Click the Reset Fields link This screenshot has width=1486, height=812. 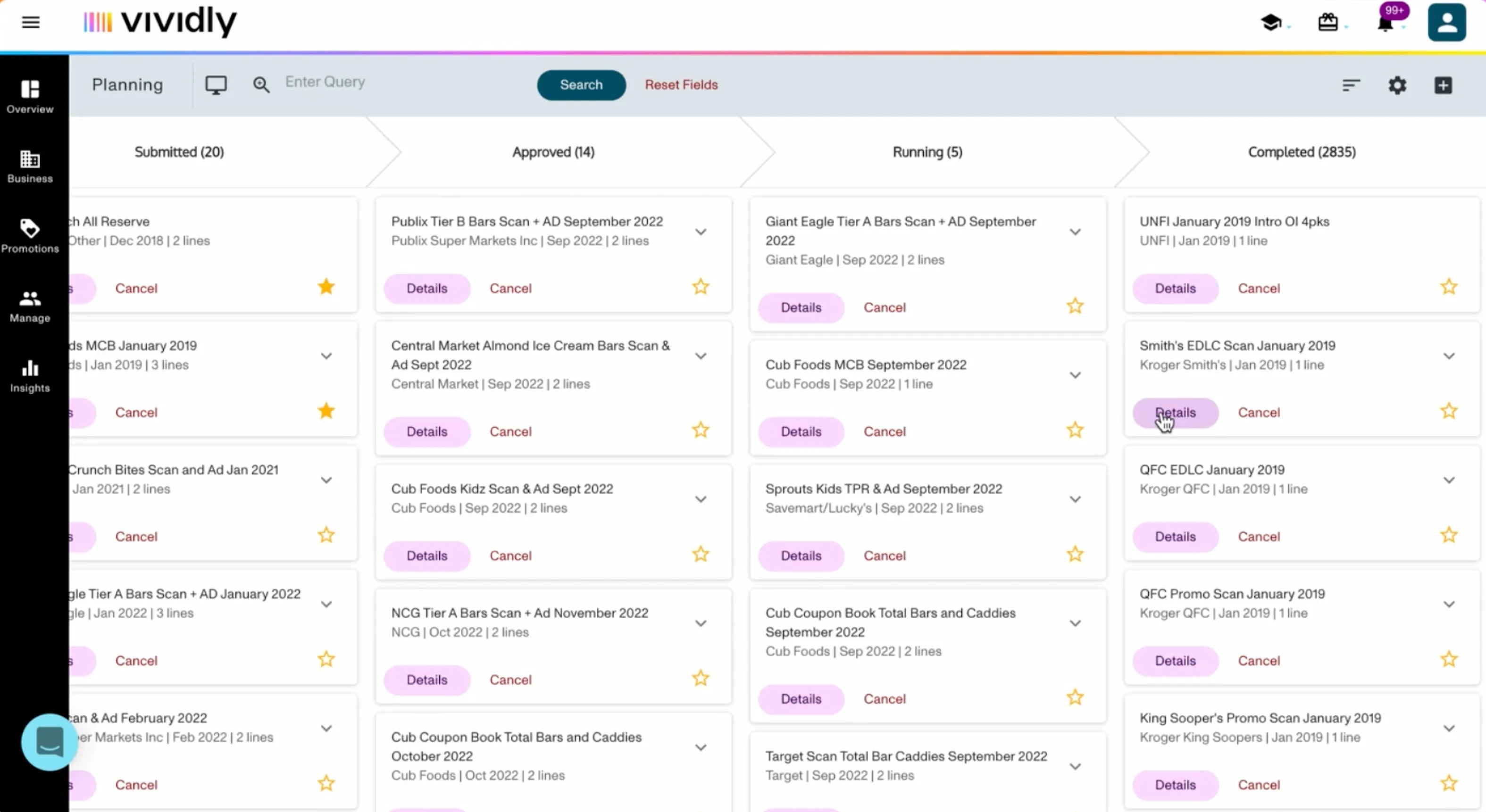point(681,85)
